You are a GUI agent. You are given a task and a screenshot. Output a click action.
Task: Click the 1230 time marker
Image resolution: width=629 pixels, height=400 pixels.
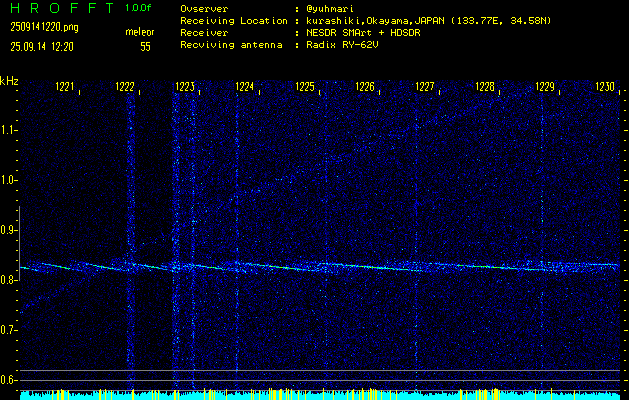(605, 87)
